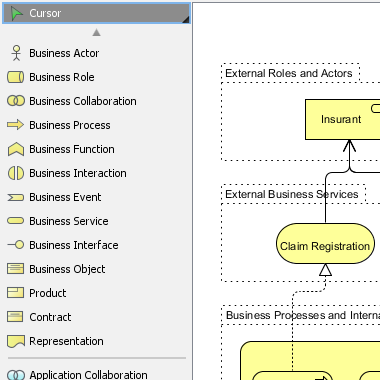Viewport: 380px width, 380px height.
Task: Activate the Cursor selection tool
Action: click(96, 13)
